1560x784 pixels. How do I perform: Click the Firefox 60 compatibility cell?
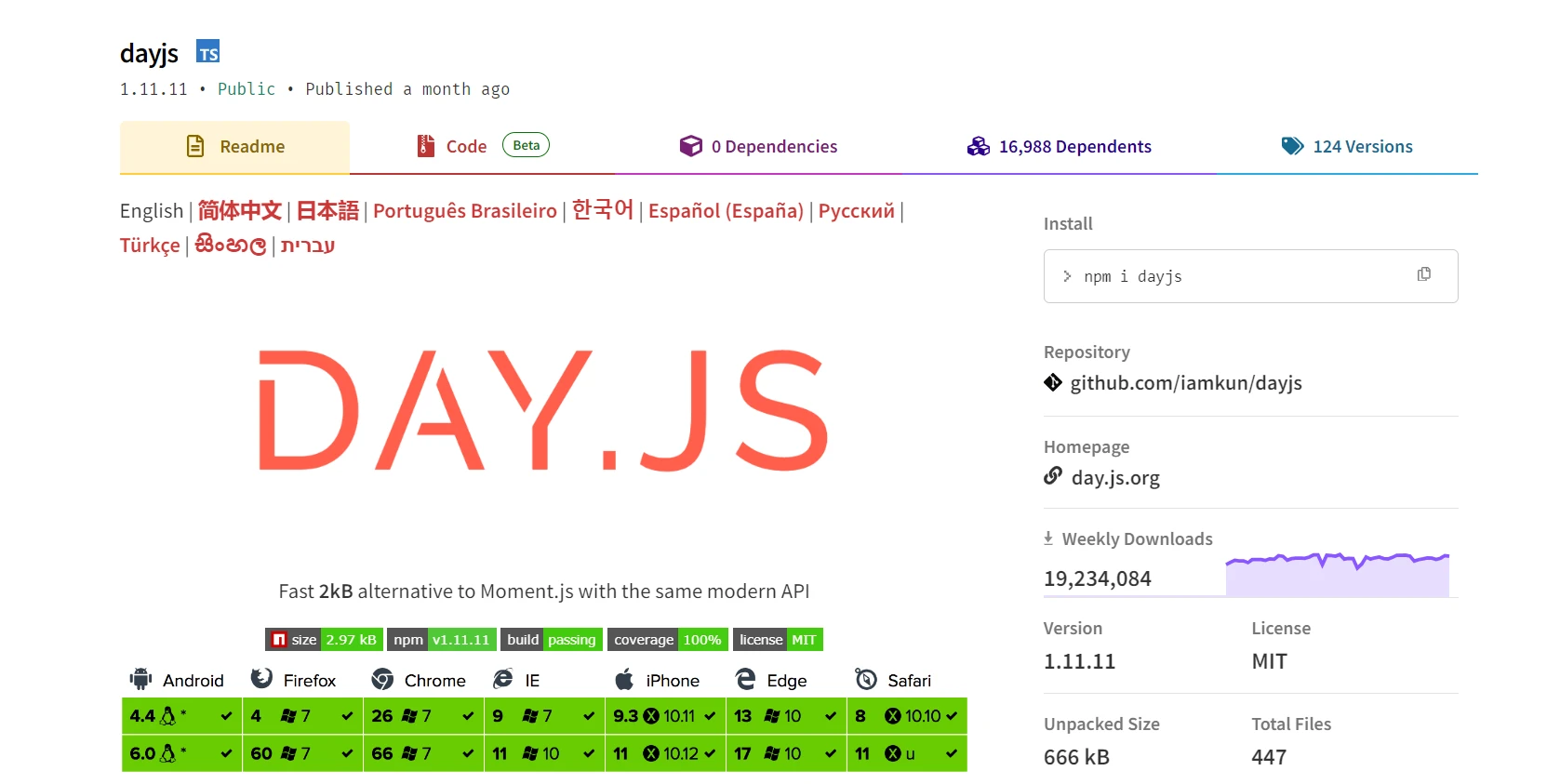302,753
